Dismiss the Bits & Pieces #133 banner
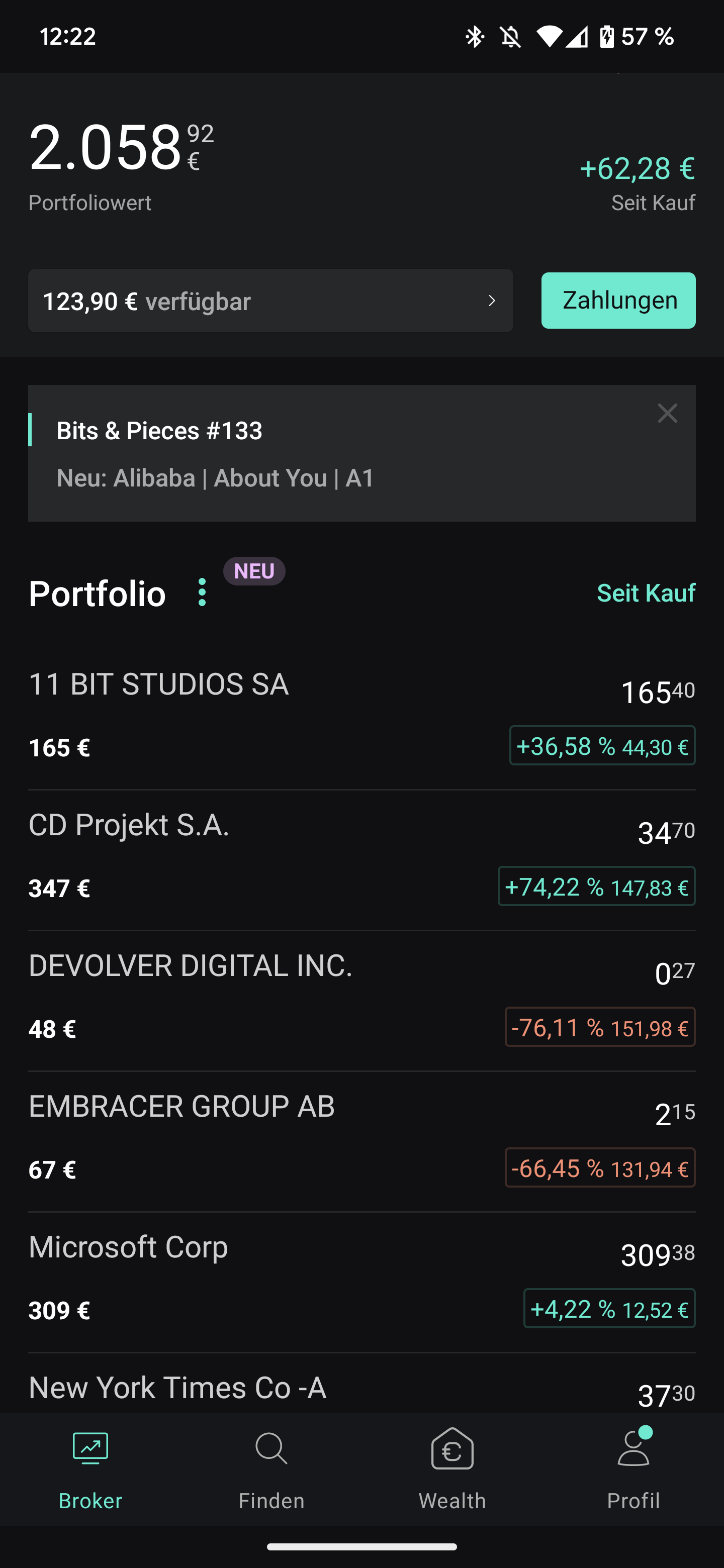This screenshot has height=1568, width=724. (x=667, y=413)
